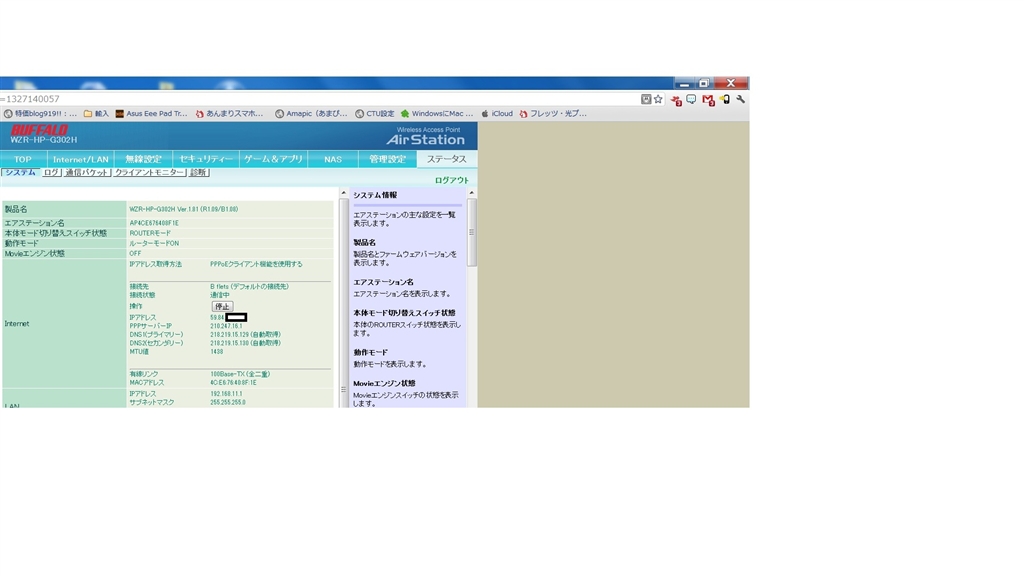
Task: Click the smiley face icon in address bar
Action: click(x=646, y=99)
